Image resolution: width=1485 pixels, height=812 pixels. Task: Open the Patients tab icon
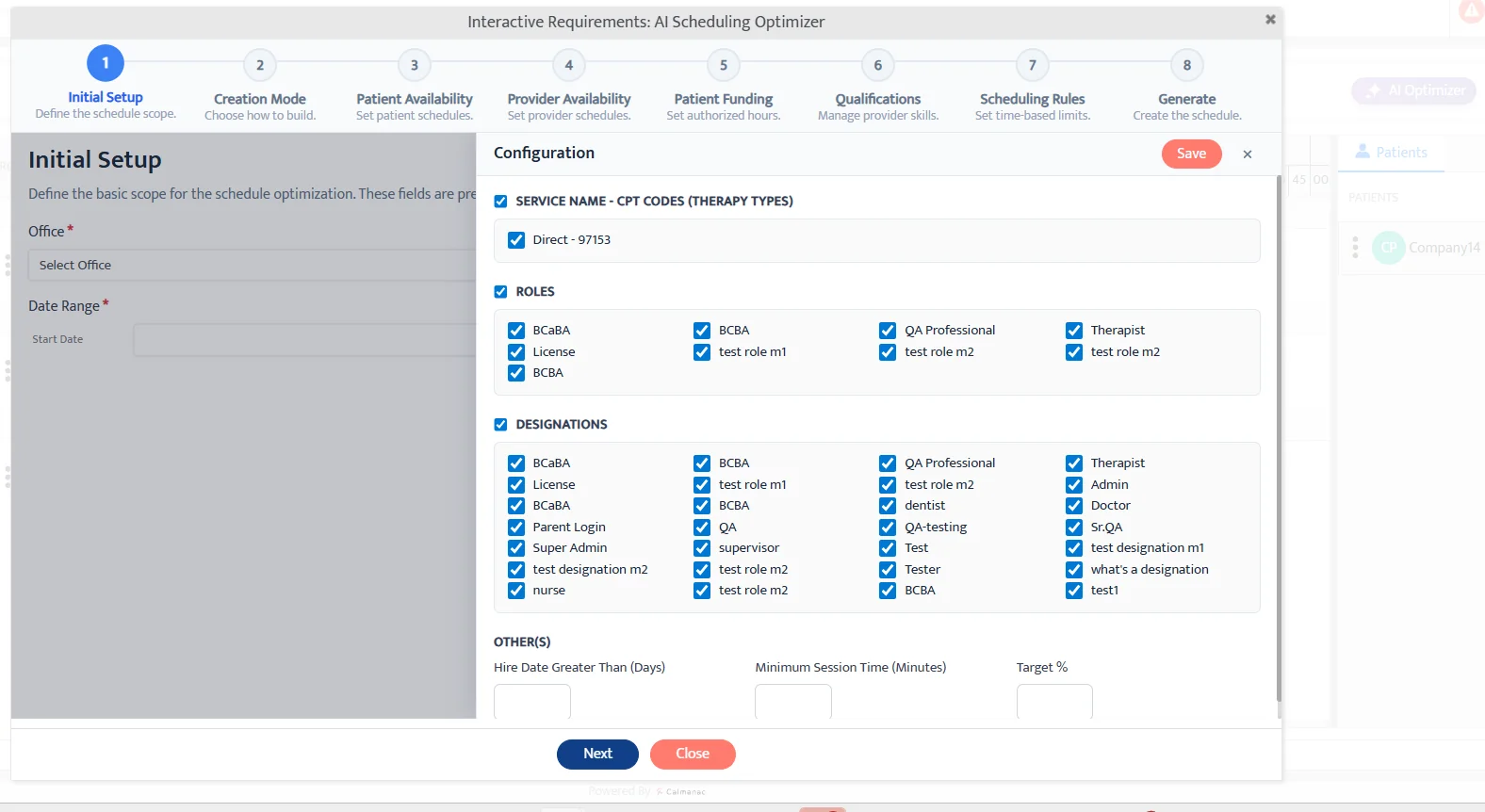pos(1363,151)
